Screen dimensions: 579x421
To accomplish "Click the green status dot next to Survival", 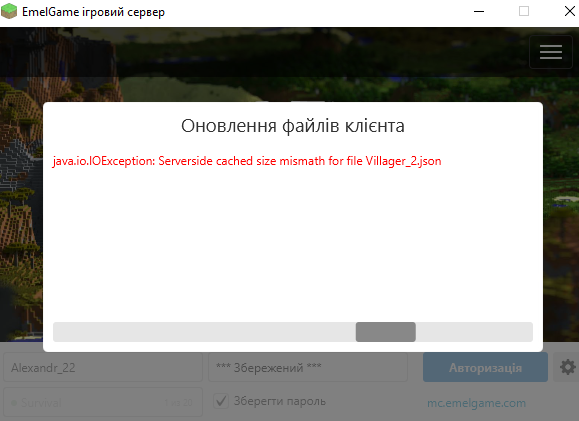I will coord(14,403).
